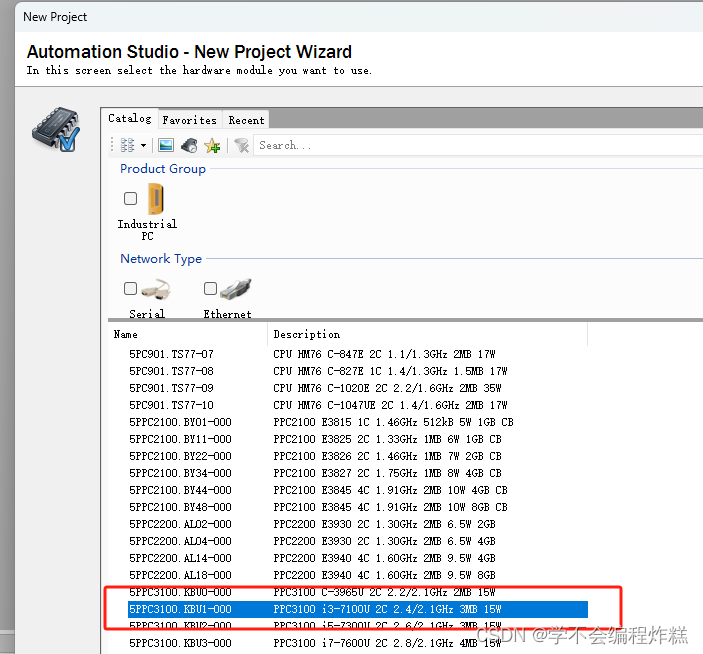Clear filters with the funnel icon
Viewport: 703px width, 654px height.
(242, 145)
